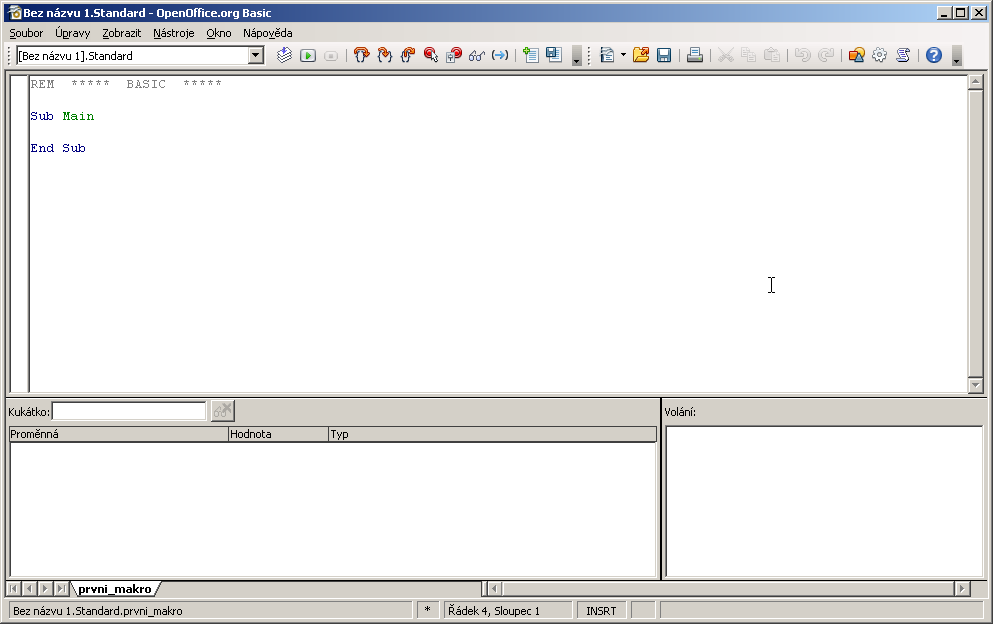Save Basic source as file
The image size is (993, 624).
pos(554,56)
